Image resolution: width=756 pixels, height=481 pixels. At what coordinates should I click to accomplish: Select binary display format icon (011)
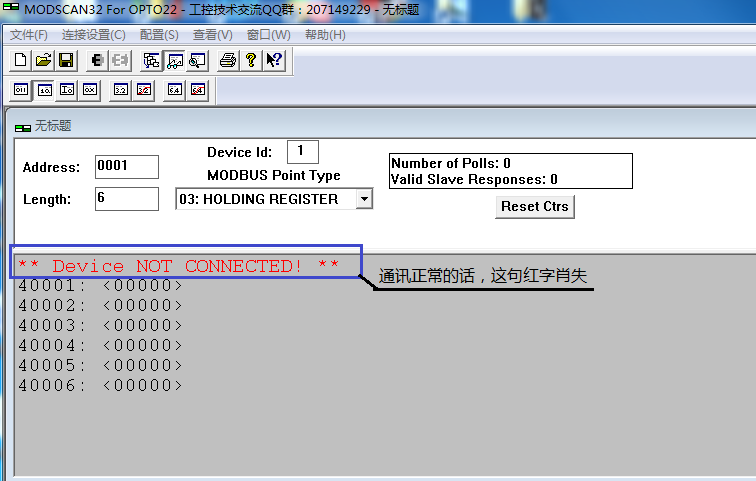pos(21,90)
